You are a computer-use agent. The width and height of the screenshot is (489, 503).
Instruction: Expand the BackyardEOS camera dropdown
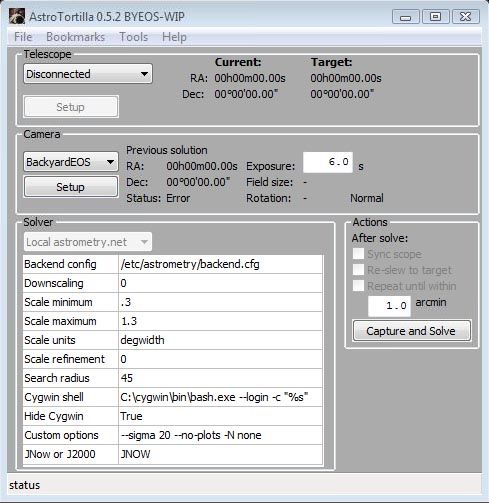coord(71,162)
